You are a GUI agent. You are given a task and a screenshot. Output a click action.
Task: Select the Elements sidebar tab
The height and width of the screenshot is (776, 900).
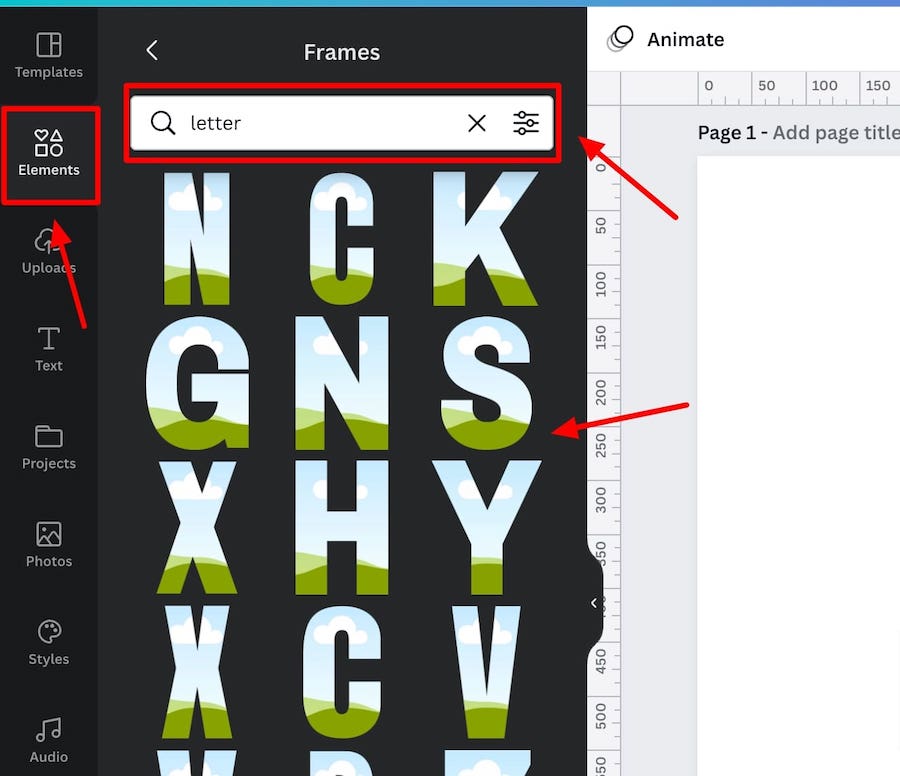pyautogui.click(x=49, y=154)
